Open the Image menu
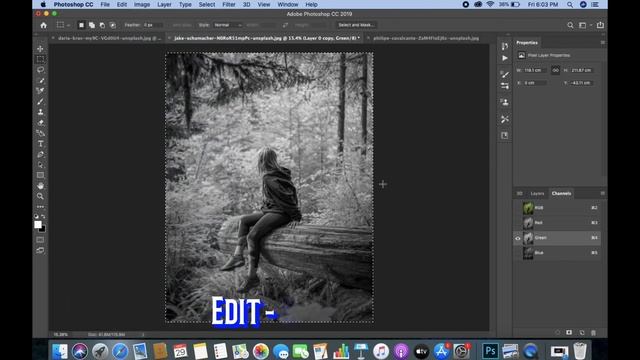 pos(142,4)
